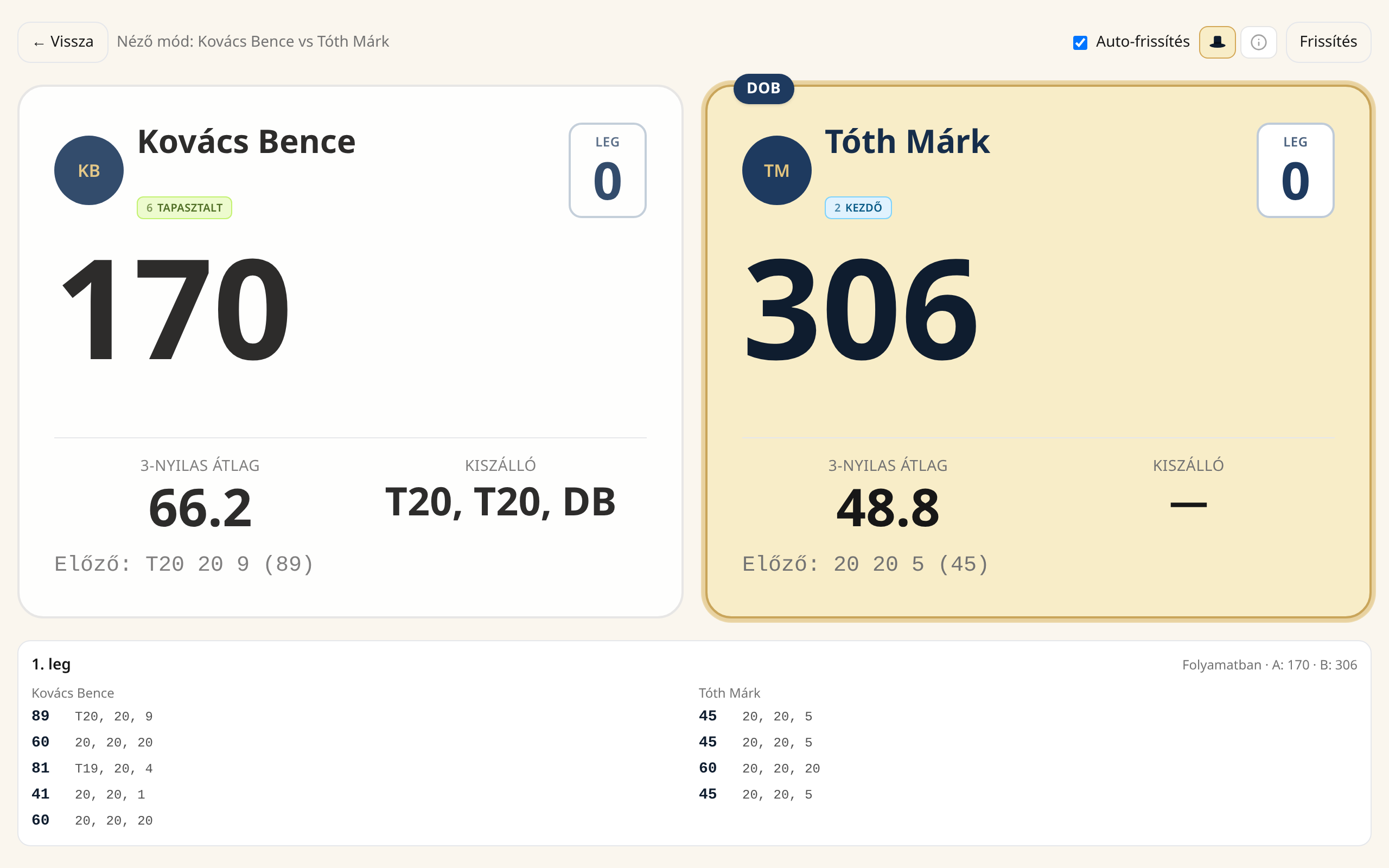Click the 6 TAPASZTALT level badge
1389x868 pixels.
[184, 208]
